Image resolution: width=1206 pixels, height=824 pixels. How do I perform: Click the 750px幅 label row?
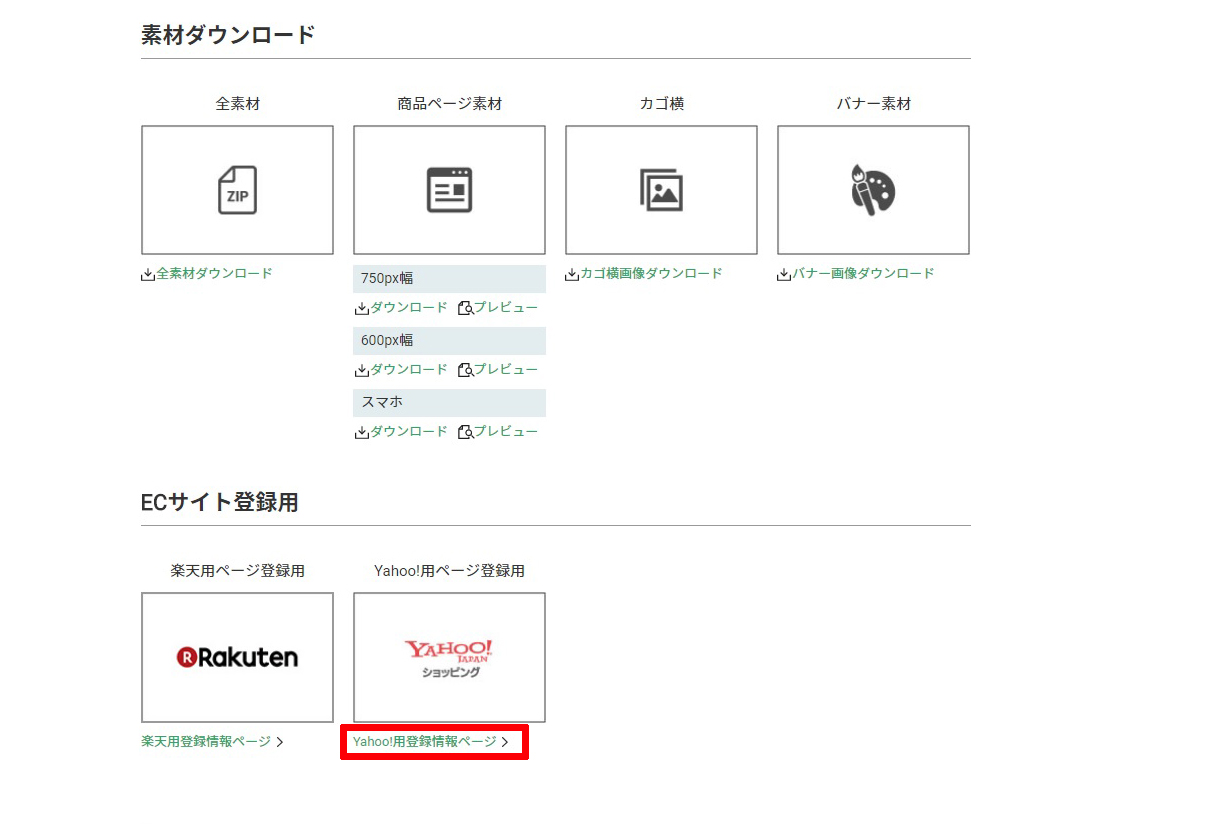click(449, 279)
